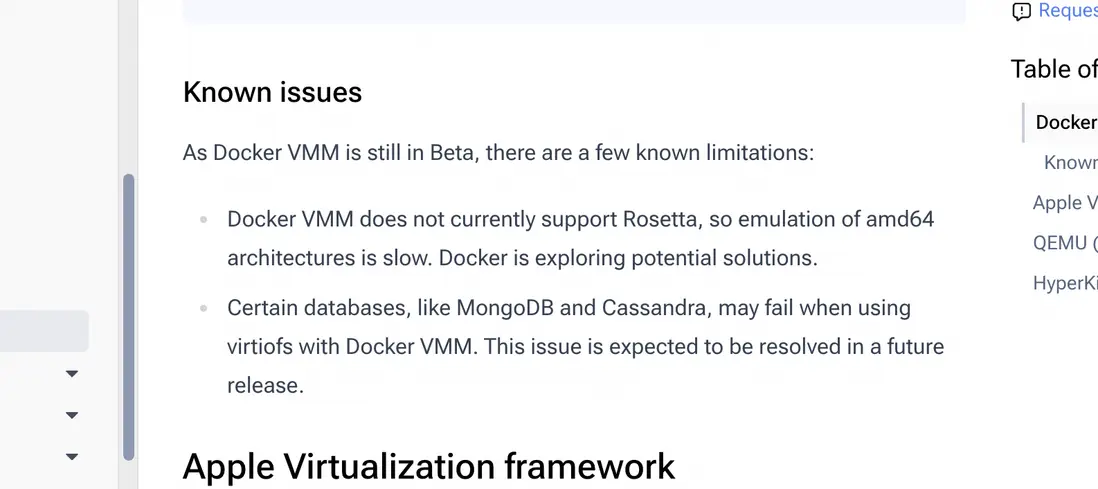
Task: Click the Docker VMM Beta intro sentence
Action: (498, 153)
